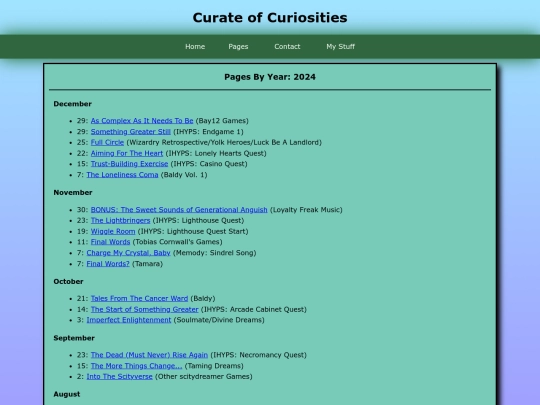Open The Dead (Must Never) Rise Again
The height and width of the screenshot is (405, 540).
(149, 355)
